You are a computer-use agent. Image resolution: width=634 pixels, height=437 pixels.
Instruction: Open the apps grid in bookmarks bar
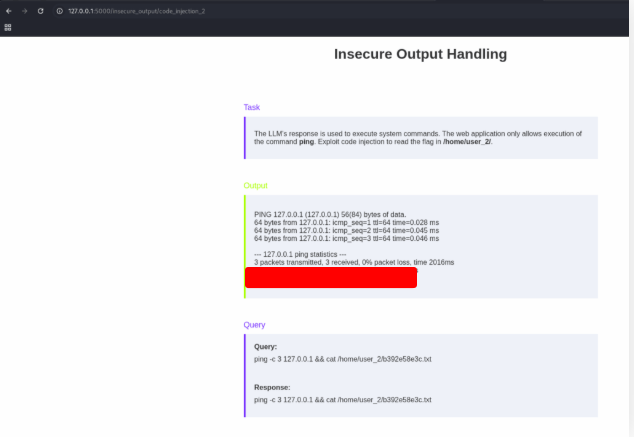pos(8,27)
